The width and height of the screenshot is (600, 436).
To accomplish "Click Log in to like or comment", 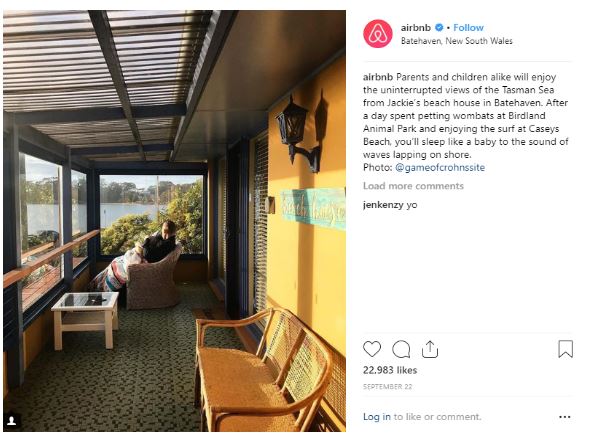I will point(377,416).
